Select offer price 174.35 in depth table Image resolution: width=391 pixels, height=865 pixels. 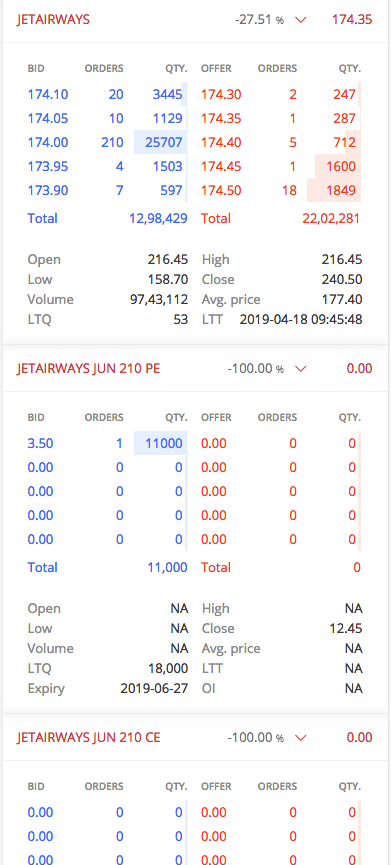(221, 119)
